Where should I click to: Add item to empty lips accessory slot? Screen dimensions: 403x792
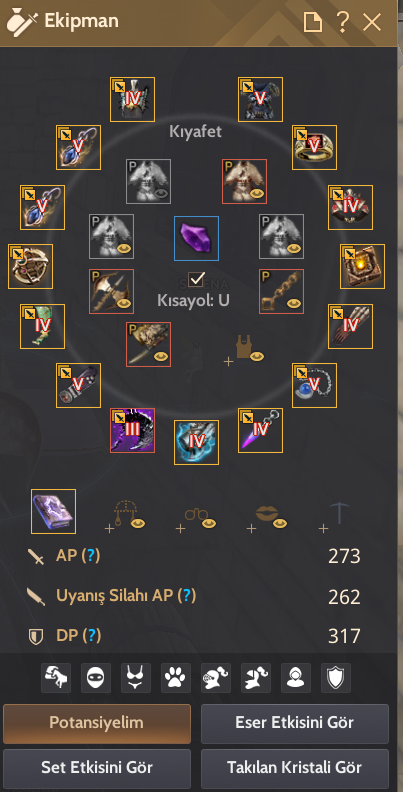[267, 517]
